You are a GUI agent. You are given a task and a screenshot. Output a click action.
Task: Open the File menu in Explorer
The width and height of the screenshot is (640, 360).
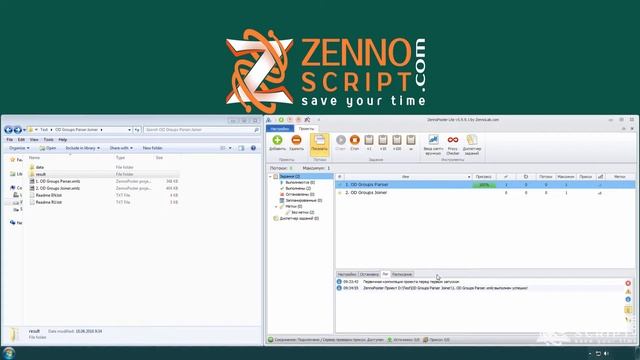pyautogui.click(x=9, y=140)
